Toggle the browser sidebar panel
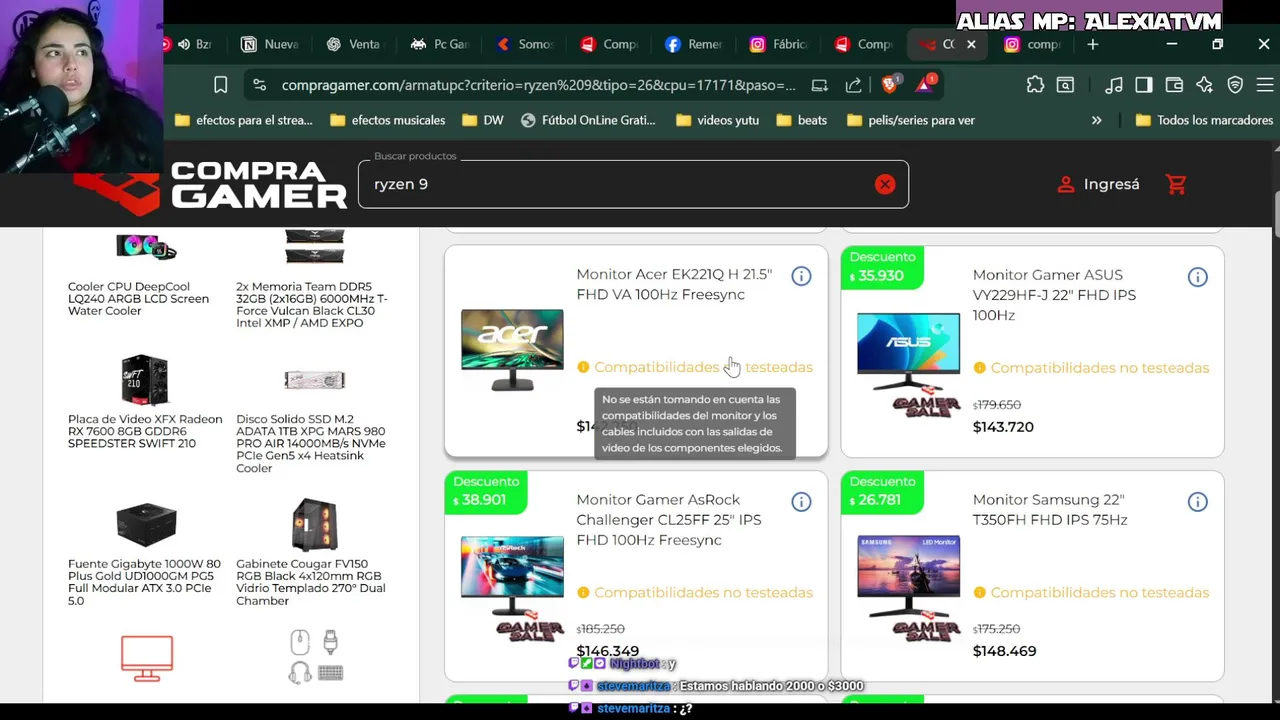Viewport: 1280px width, 720px height. click(1143, 85)
